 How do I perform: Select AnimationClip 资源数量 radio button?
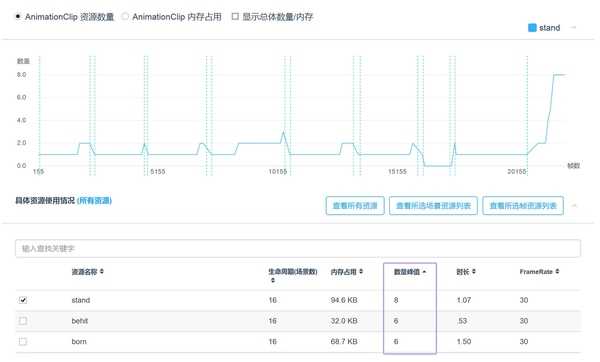(18, 16)
